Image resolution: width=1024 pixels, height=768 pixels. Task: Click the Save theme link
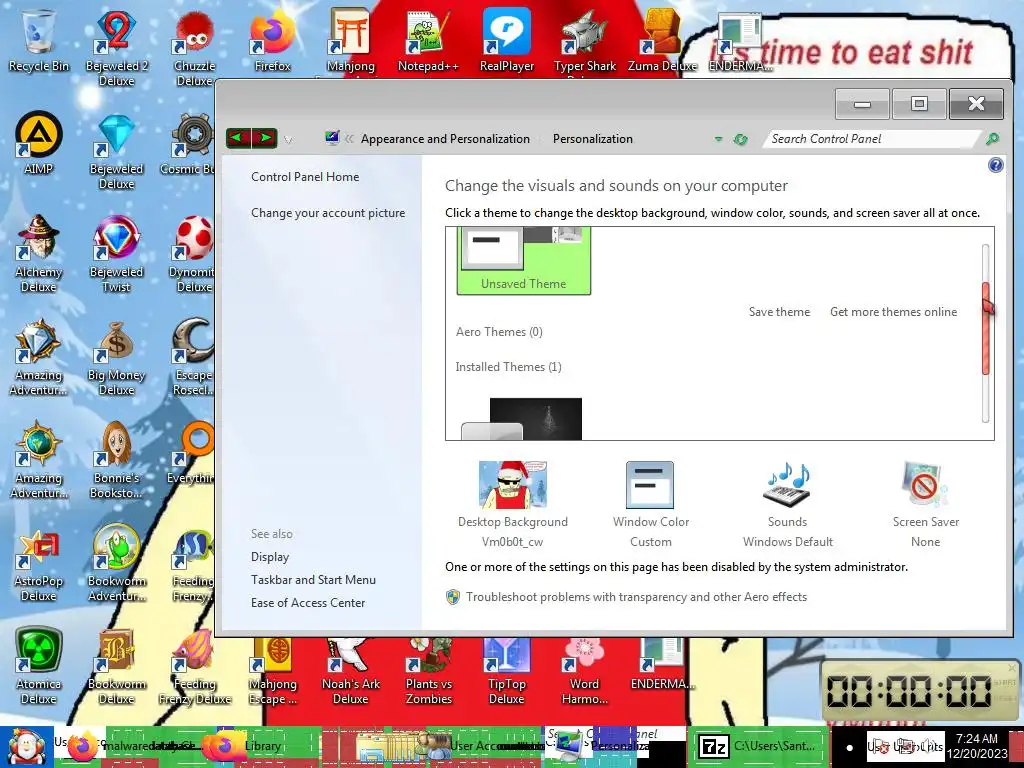779,312
